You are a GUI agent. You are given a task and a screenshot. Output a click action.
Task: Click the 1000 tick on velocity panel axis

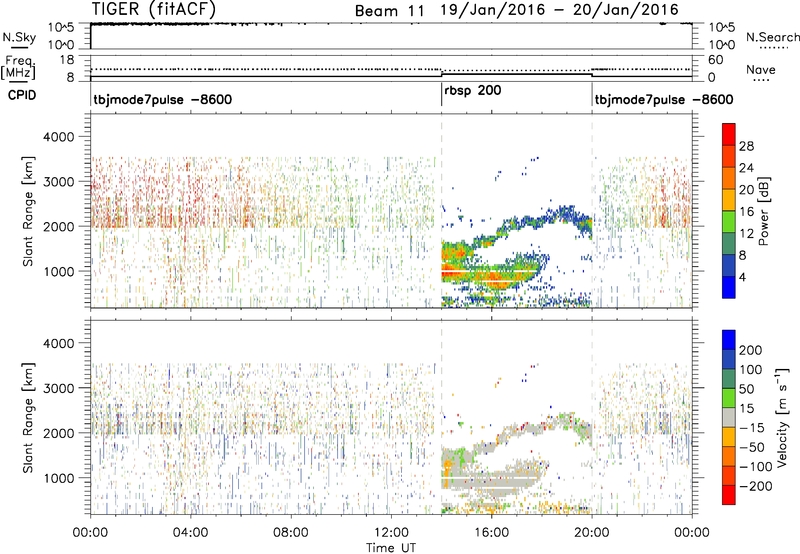point(58,478)
